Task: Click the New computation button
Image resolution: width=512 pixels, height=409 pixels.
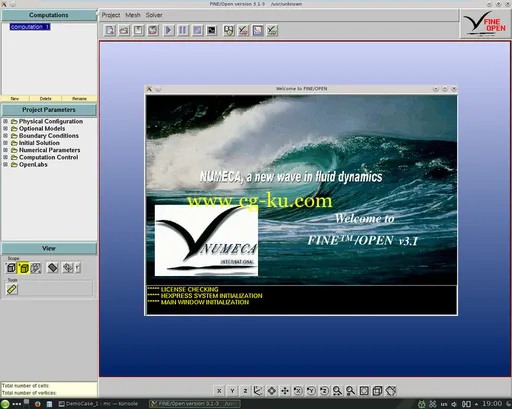Action: coord(15,99)
